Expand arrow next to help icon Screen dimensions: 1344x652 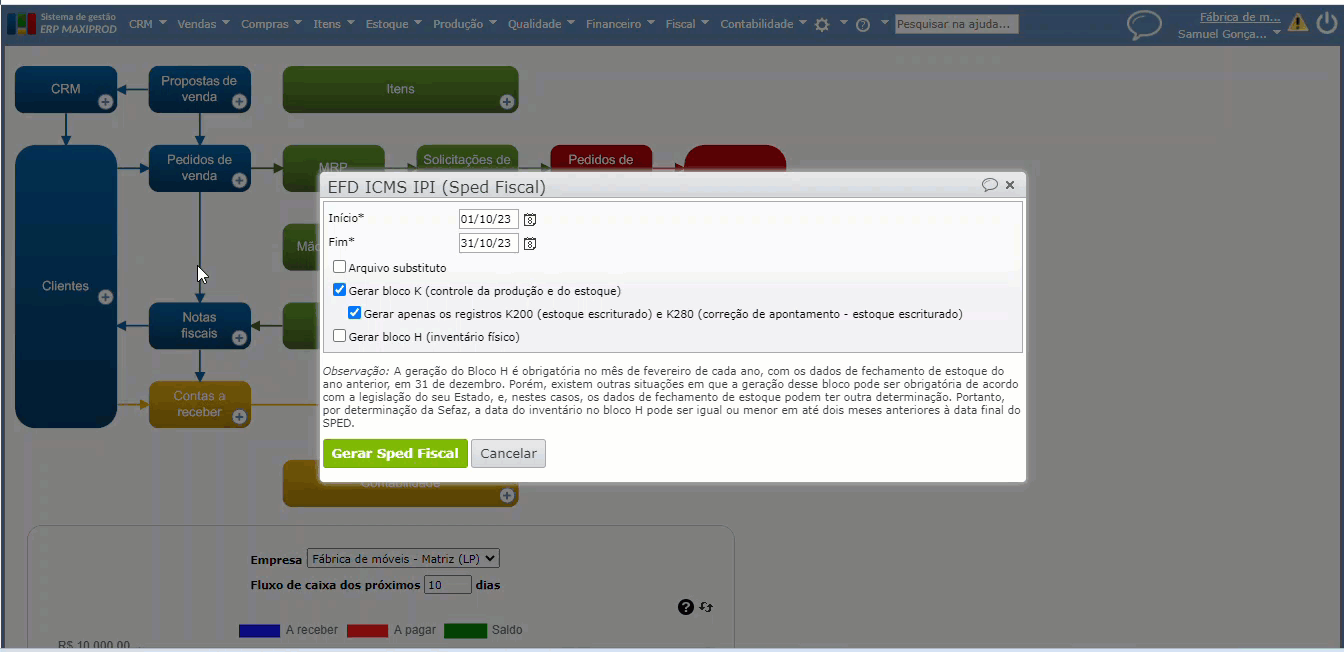point(884,22)
